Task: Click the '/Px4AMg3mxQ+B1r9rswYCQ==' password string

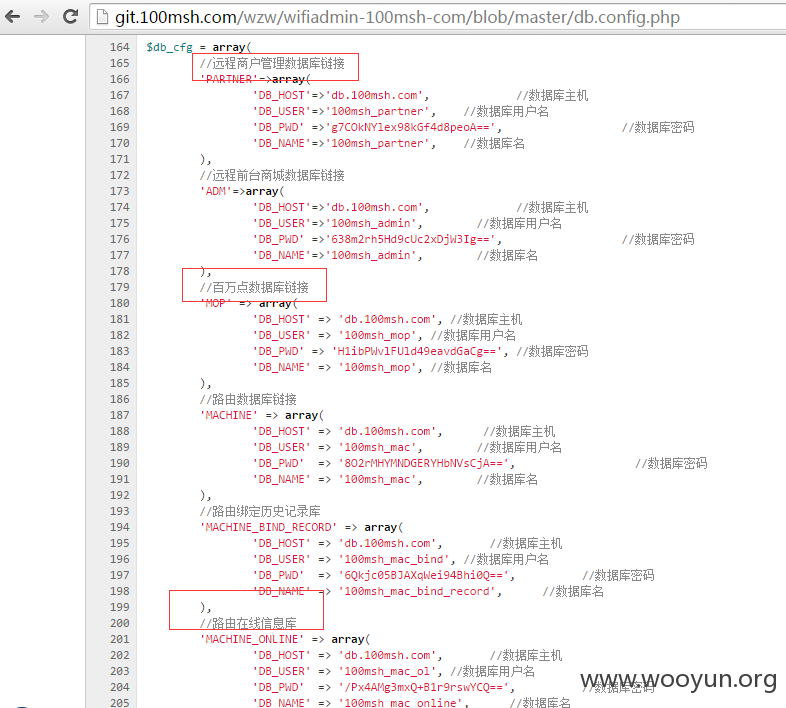Action: (x=423, y=687)
